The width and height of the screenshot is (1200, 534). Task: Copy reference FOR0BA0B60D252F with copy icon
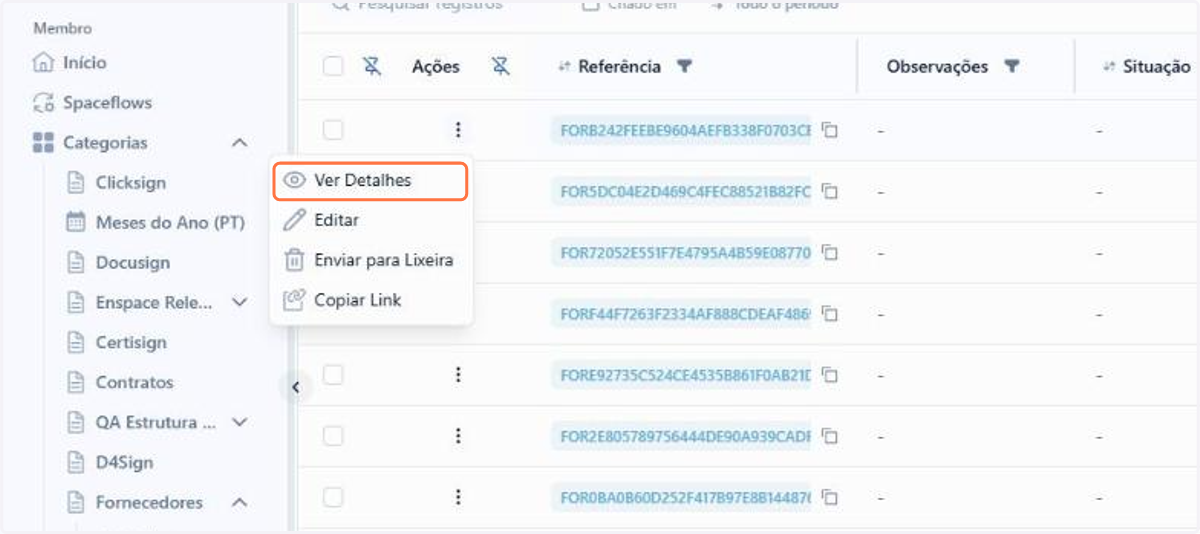pos(829,497)
